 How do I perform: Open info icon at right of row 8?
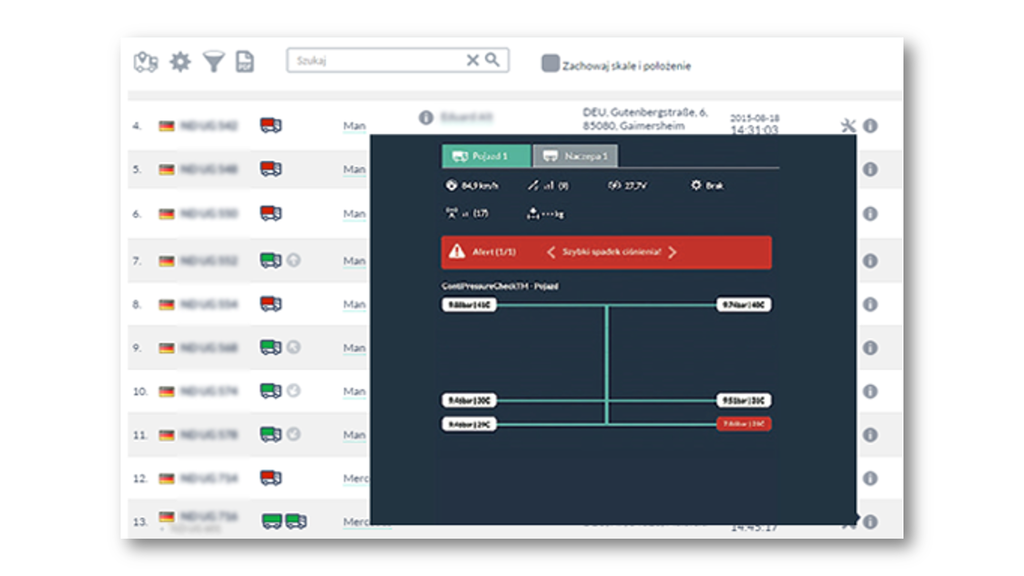870,304
